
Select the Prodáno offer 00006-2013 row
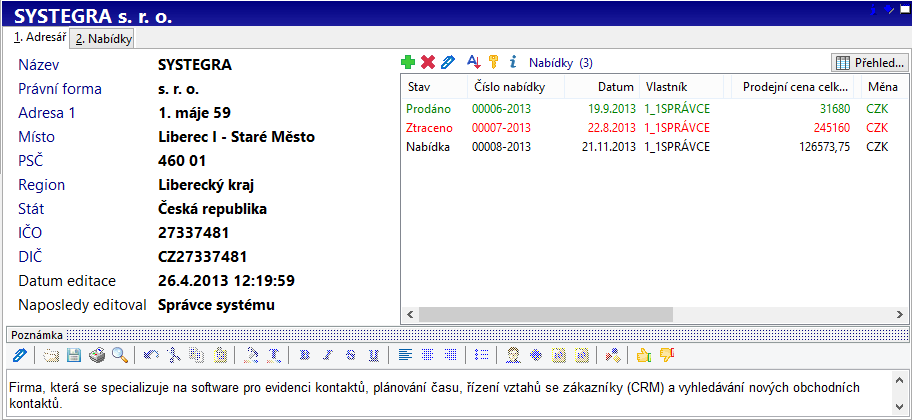(654, 108)
